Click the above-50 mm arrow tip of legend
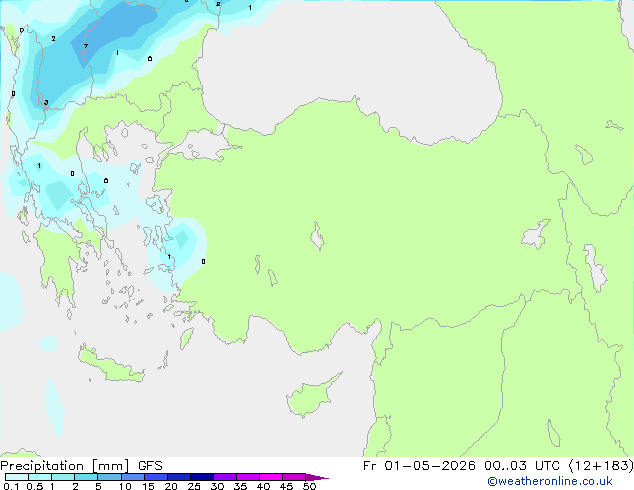 point(317,477)
